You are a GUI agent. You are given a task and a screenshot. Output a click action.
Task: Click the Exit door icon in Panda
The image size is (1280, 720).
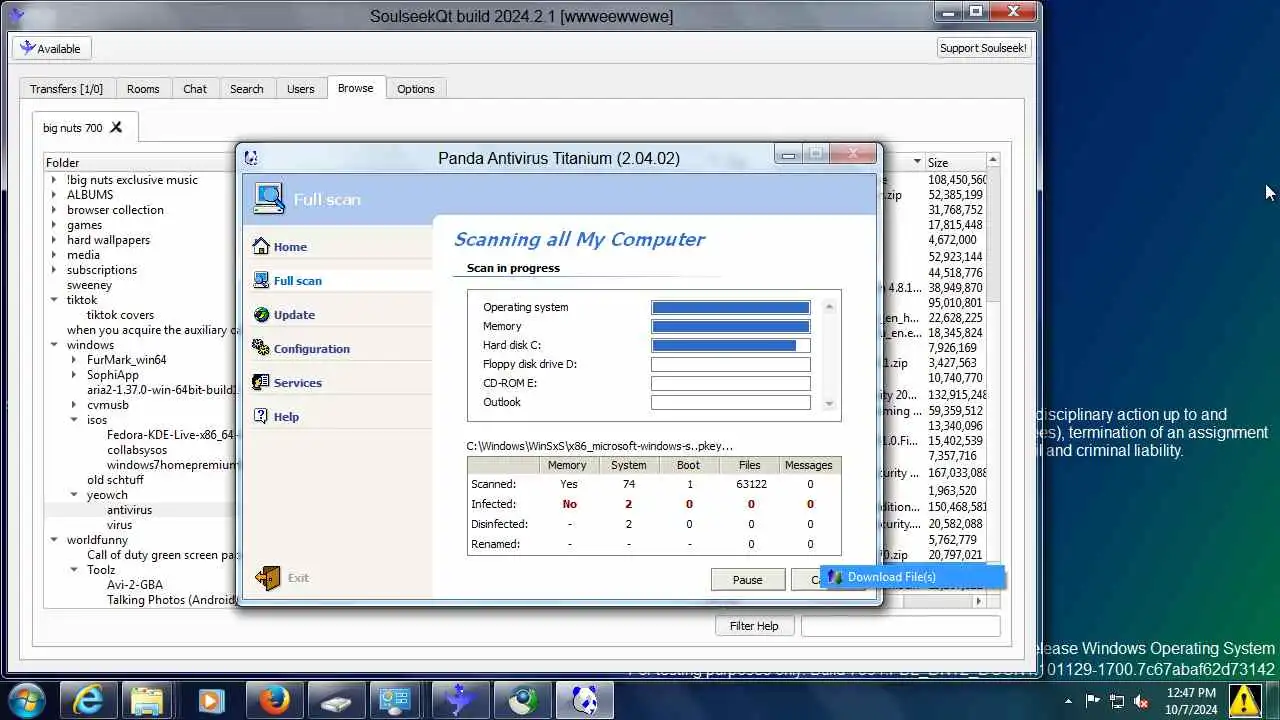[x=267, y=578]
